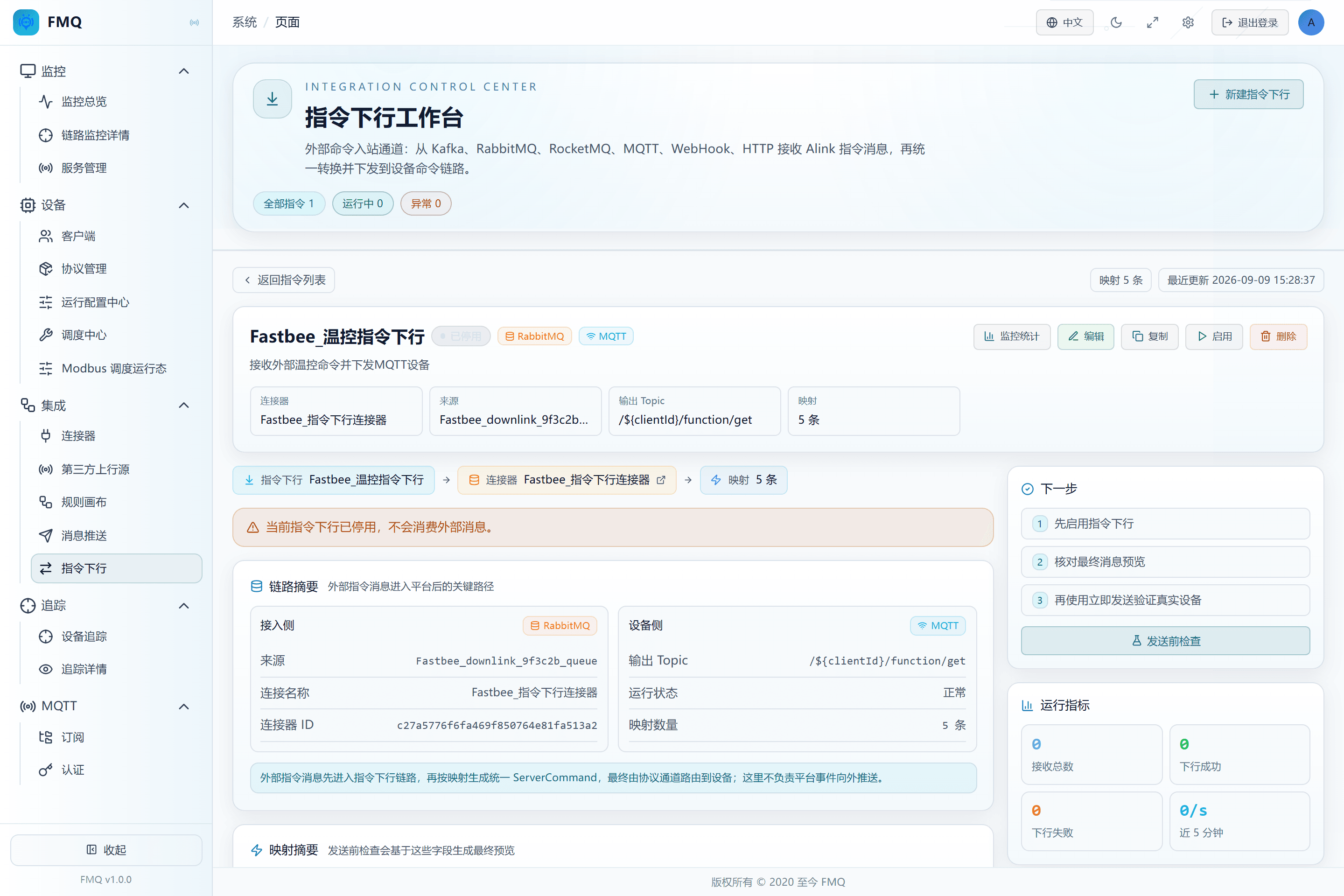
Task: Filter by 异常 0 chip
Action: click(426, 203)
